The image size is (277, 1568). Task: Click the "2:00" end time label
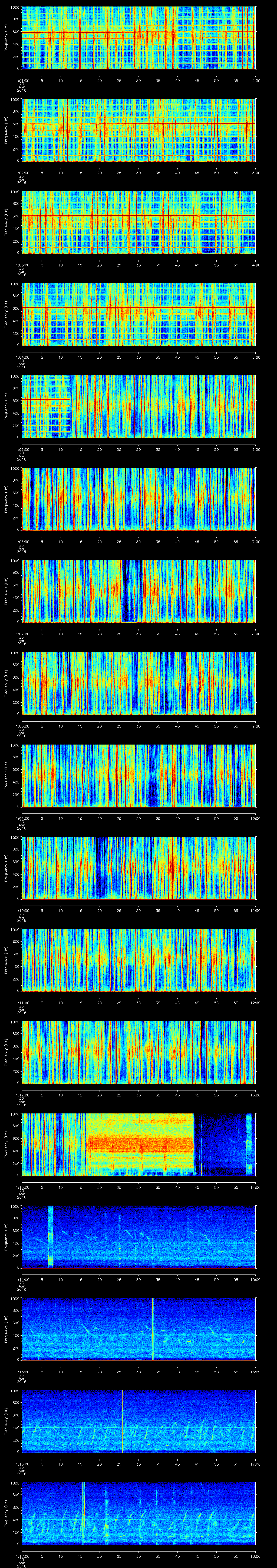coord(256,80)
